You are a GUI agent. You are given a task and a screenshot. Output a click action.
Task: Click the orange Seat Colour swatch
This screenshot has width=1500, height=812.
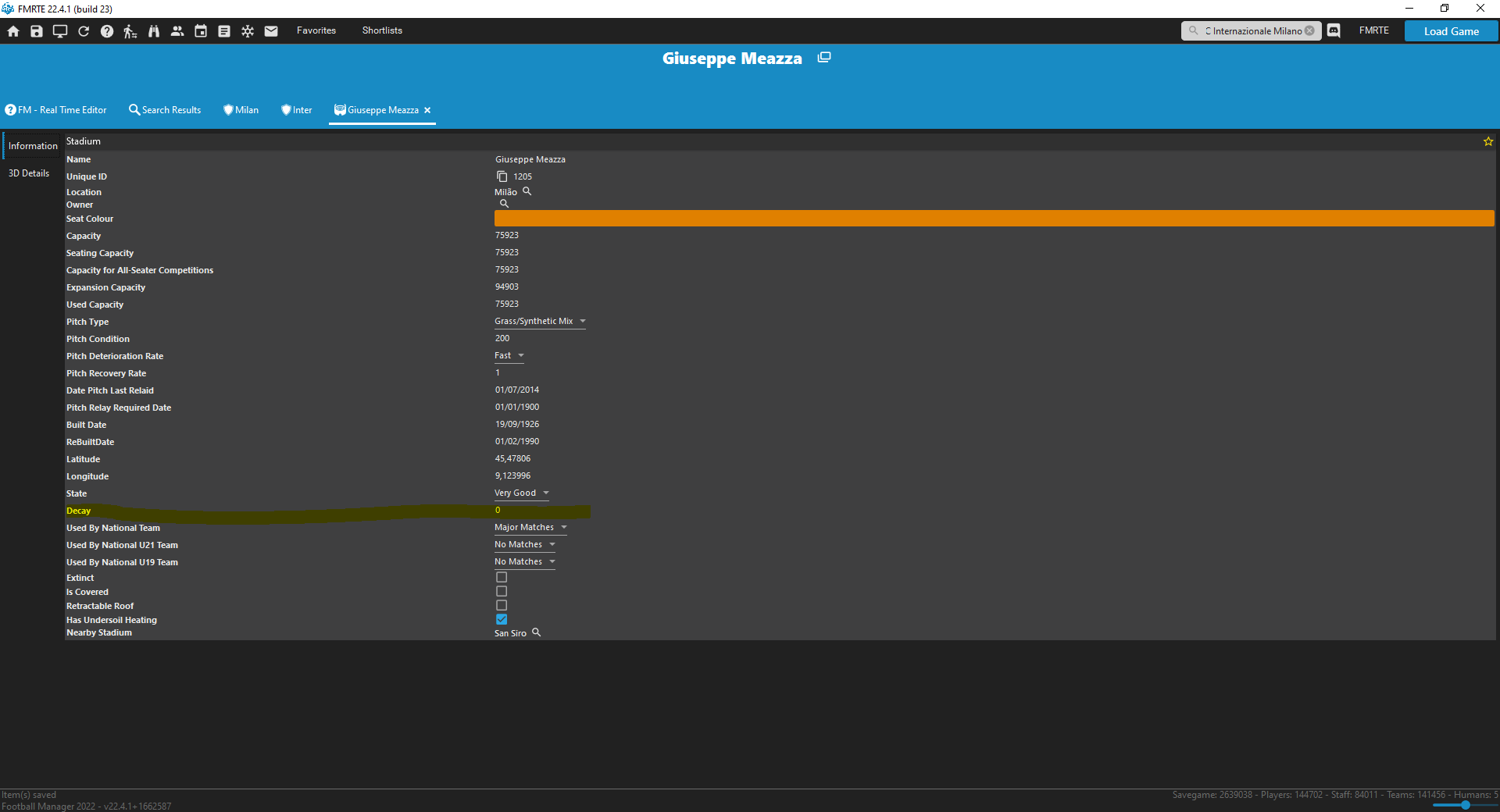pos(994,218)
